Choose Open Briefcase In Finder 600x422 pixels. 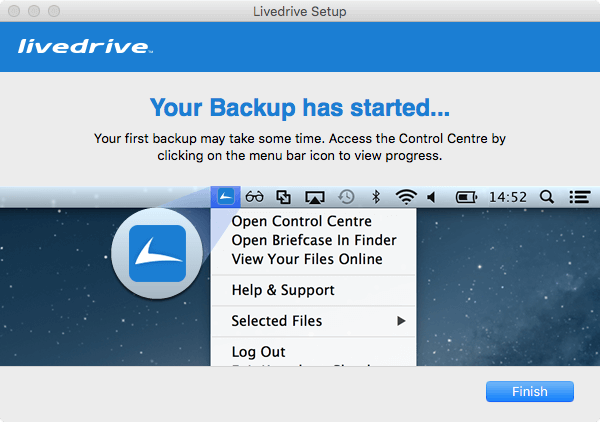click(314, 240)
